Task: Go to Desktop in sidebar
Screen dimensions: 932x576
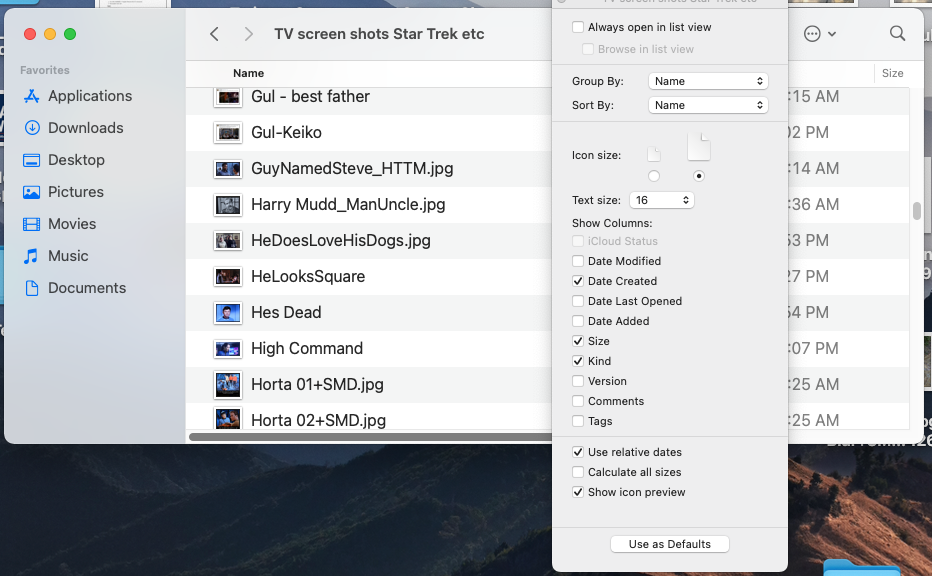Action: pos(64,160)
